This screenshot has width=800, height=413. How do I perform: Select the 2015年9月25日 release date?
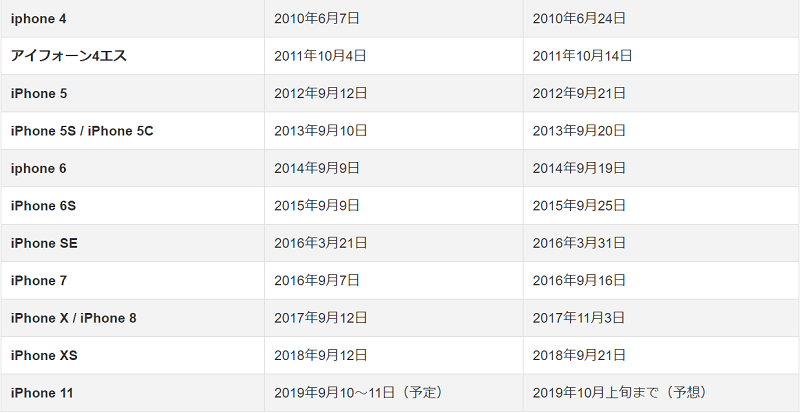click(579, 206)
